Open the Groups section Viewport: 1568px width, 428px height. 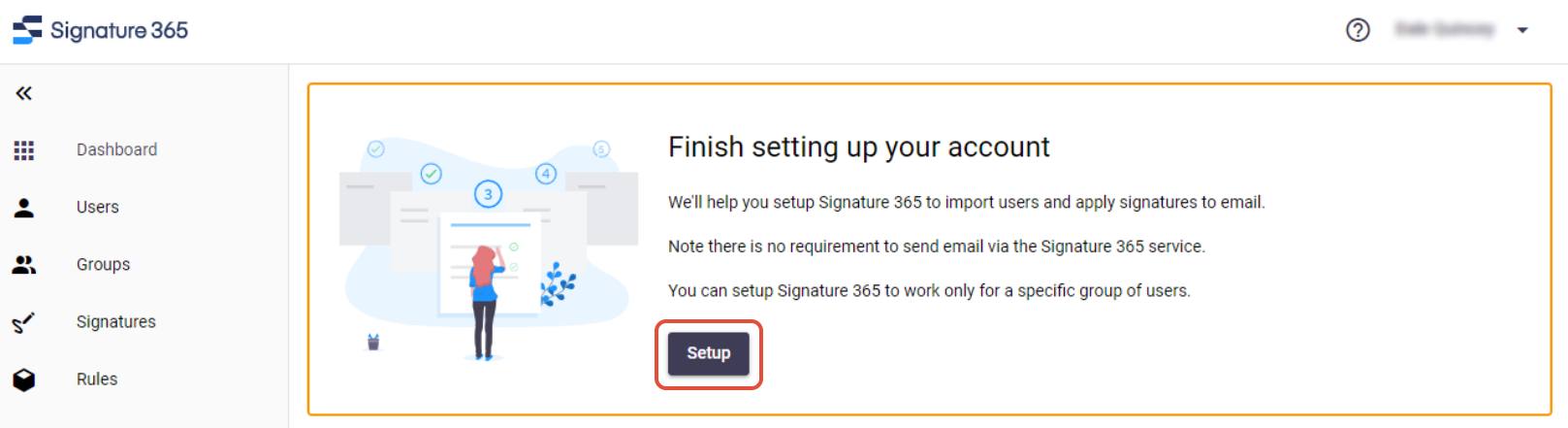[x=103, y=264]
